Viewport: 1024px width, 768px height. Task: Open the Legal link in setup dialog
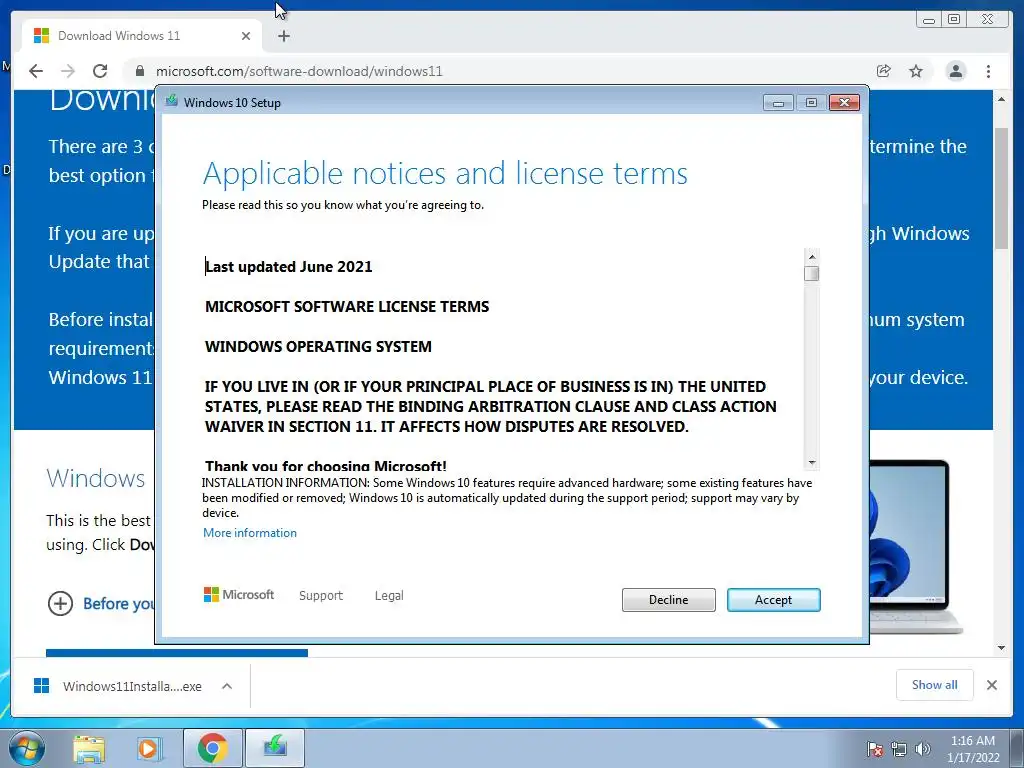pyautogui.click(x=389, y=596)
